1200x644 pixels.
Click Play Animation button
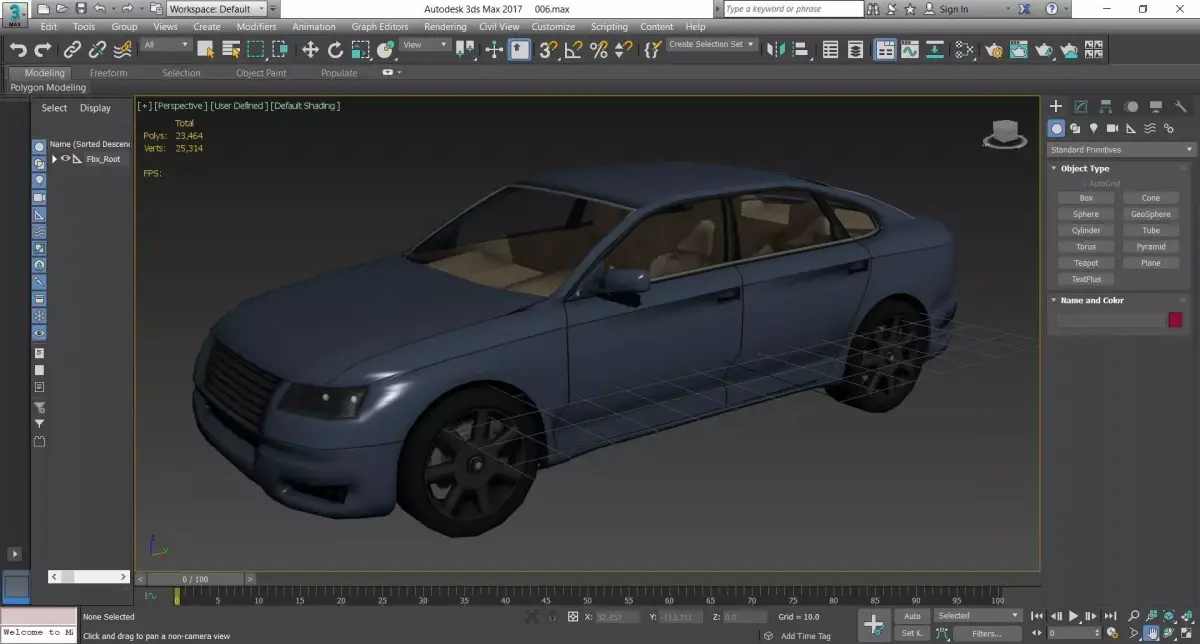(1073, 616)
